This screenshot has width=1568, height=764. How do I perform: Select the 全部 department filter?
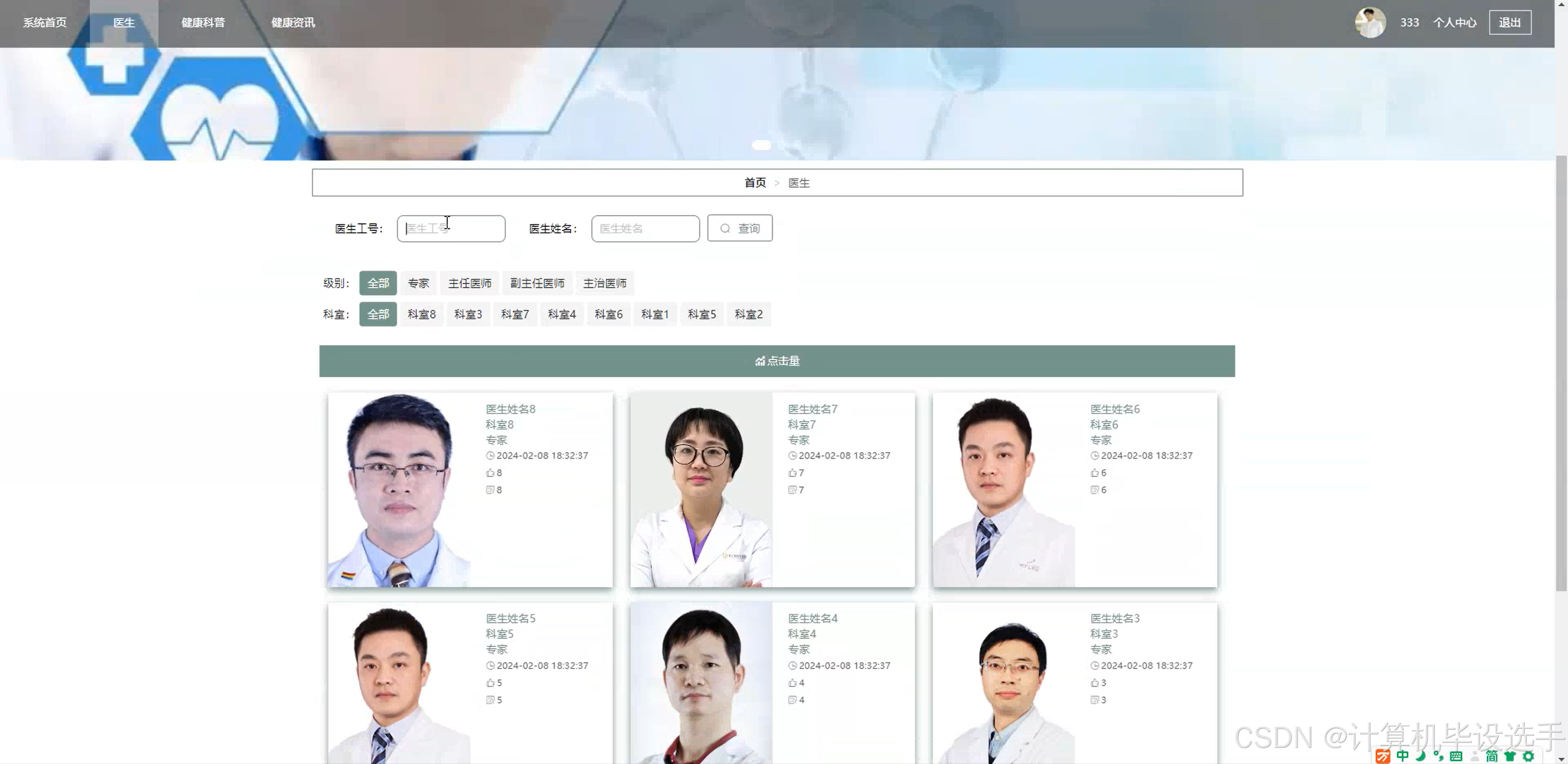[x=378, y=314]
